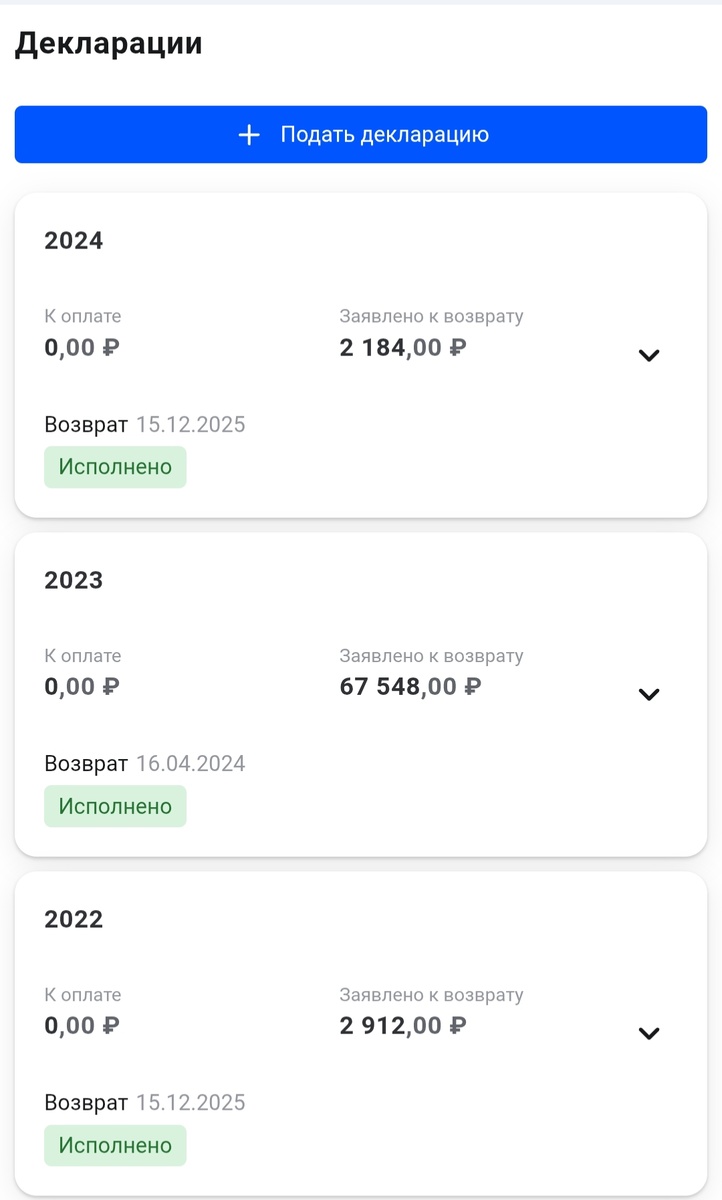The image size is (722, 1200).
Task: Expand the 2023 declaration details
Action: (649, 694)
